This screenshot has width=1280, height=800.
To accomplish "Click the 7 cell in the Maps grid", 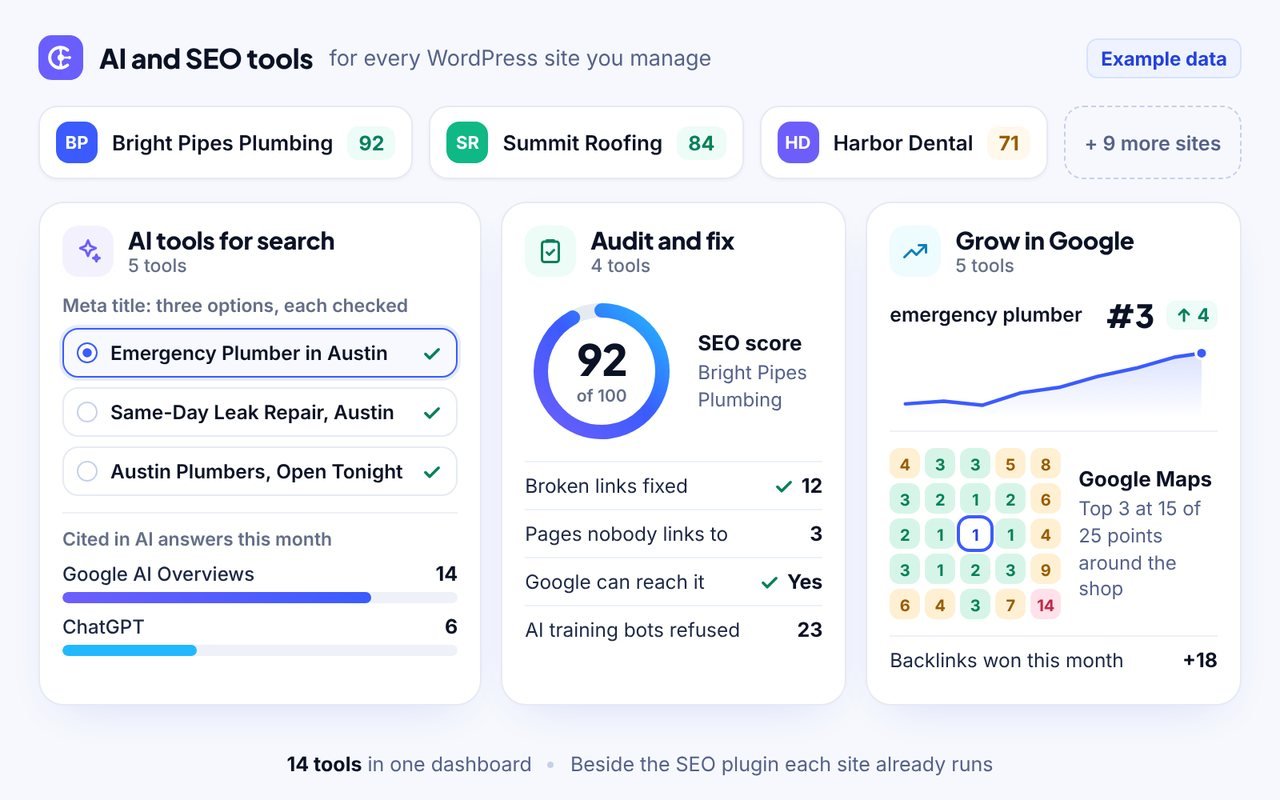I will (x=1010, y=604).
